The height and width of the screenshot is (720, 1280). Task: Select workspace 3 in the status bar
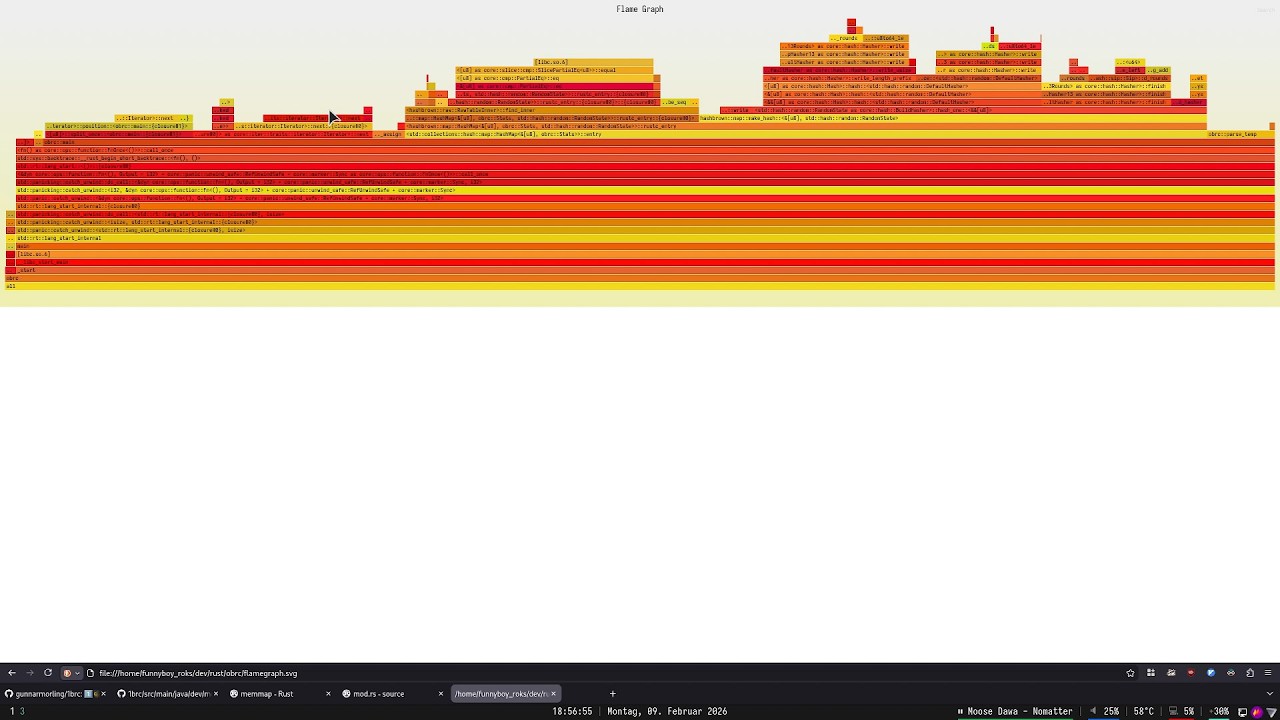click(x=22, y=711)
